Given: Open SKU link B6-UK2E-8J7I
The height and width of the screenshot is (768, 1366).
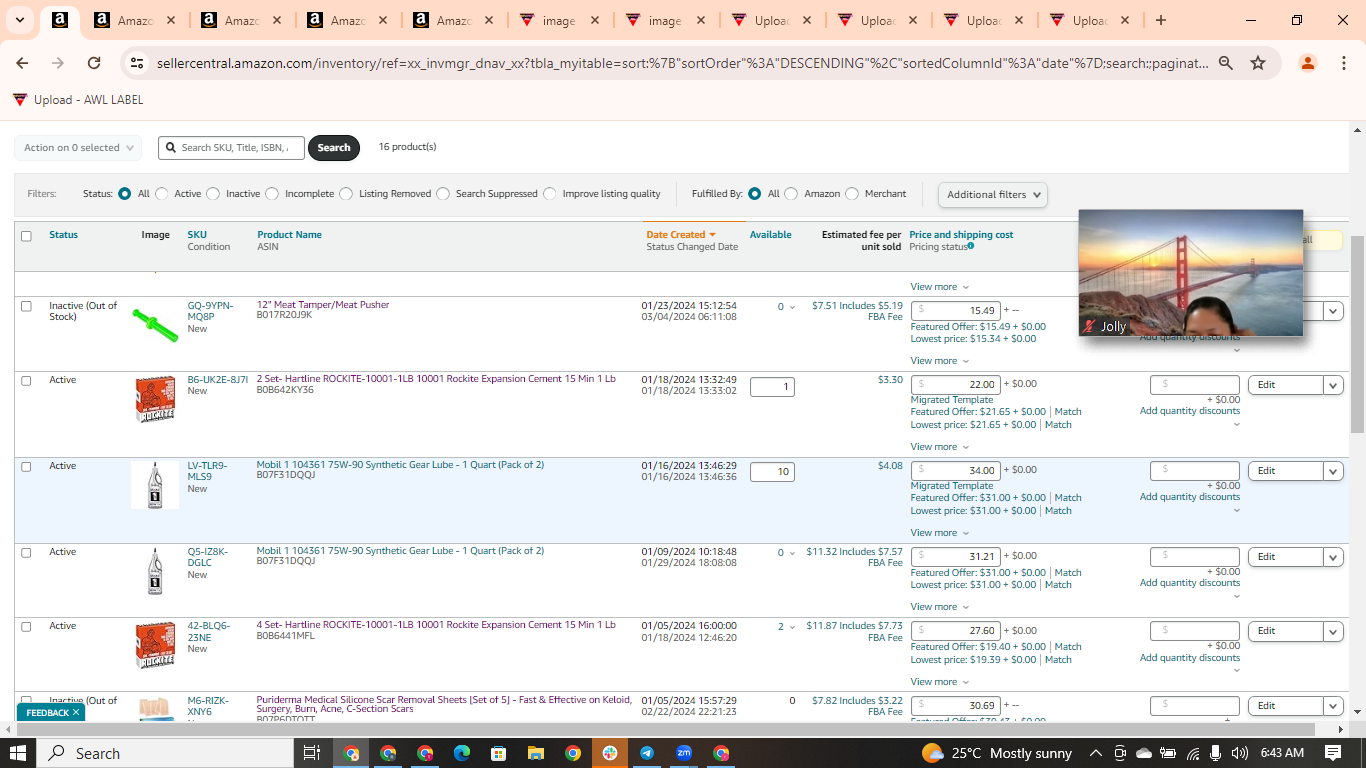Looking at the screenshot, I should [x=218, y=380].
